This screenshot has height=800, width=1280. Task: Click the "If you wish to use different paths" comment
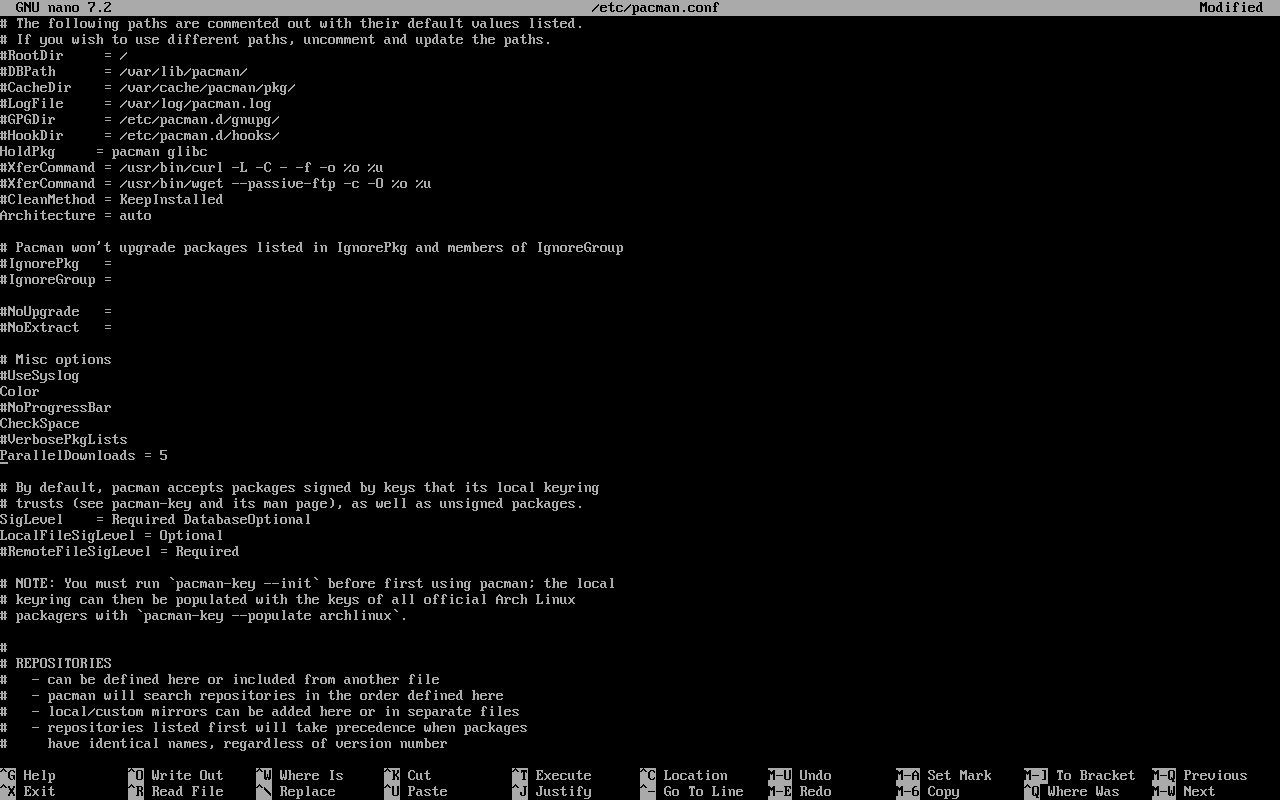coord(276,39)
